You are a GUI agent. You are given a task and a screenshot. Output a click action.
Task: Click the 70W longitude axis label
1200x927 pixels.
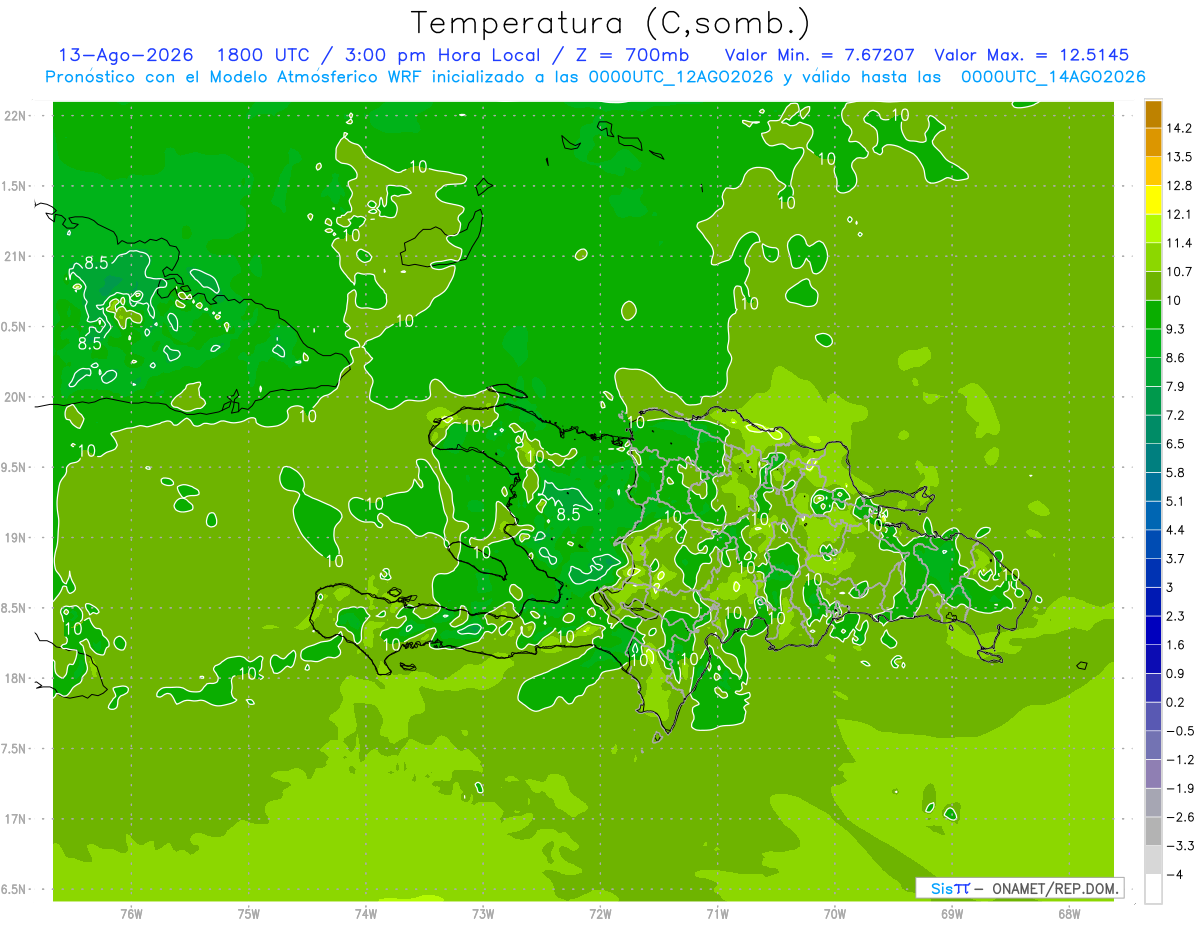click(x=835, y=913)
